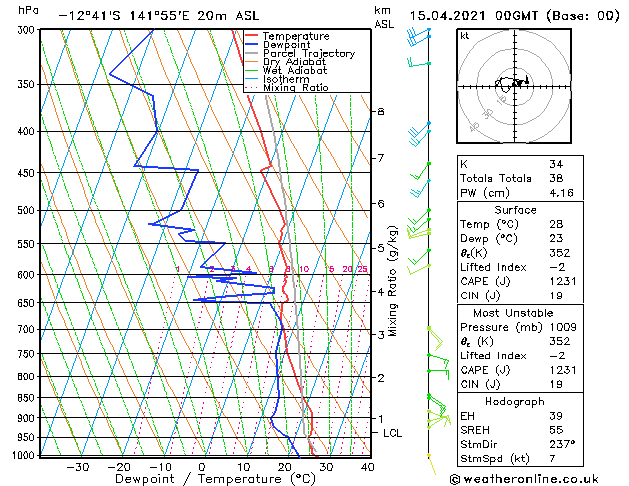The height and width of the screenshot is (486, 629).
Task: Click the SREH value 55
Action: 556,430
